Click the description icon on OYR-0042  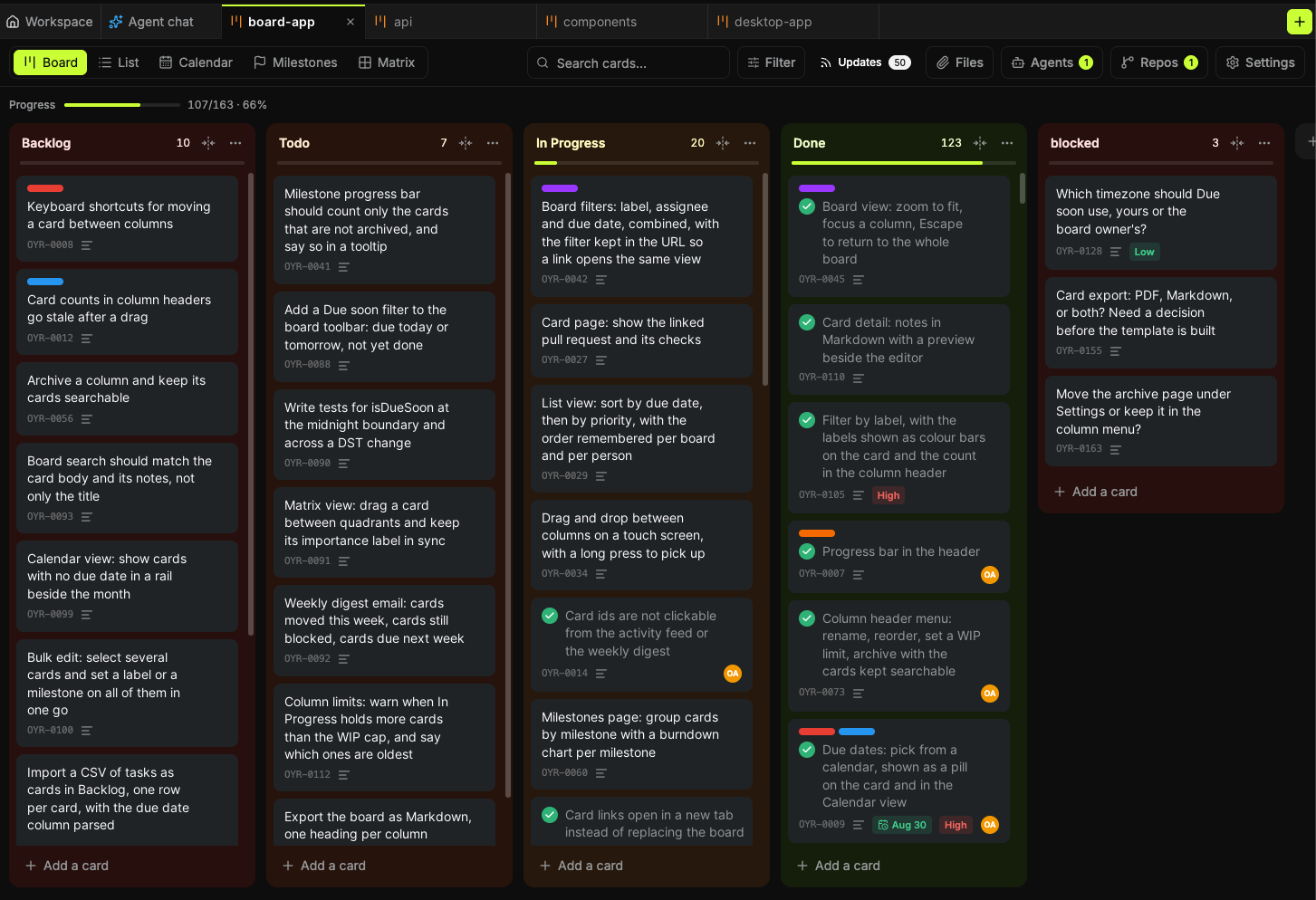tap(601, 280)
